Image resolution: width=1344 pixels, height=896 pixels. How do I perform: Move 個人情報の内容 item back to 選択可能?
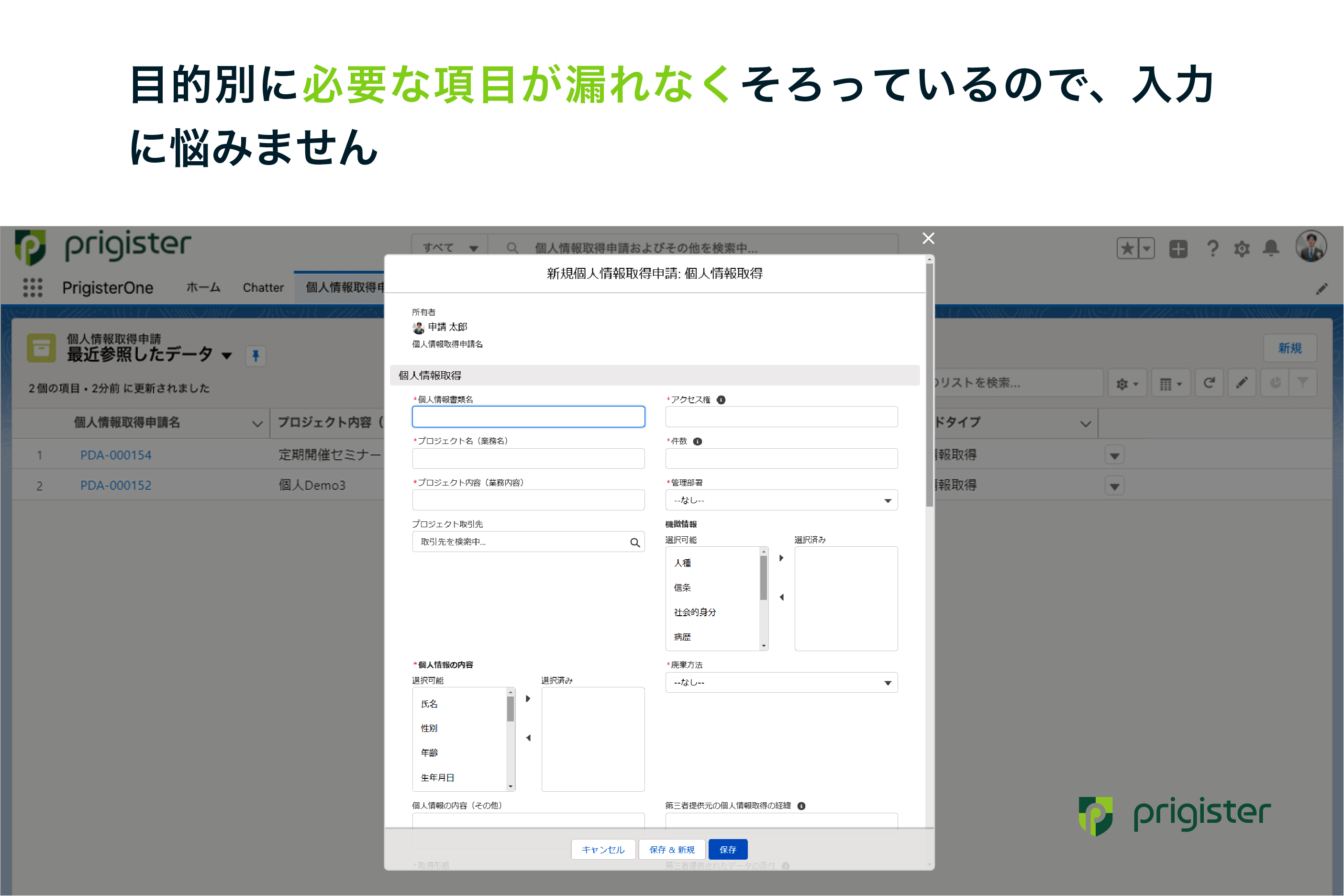528,738
